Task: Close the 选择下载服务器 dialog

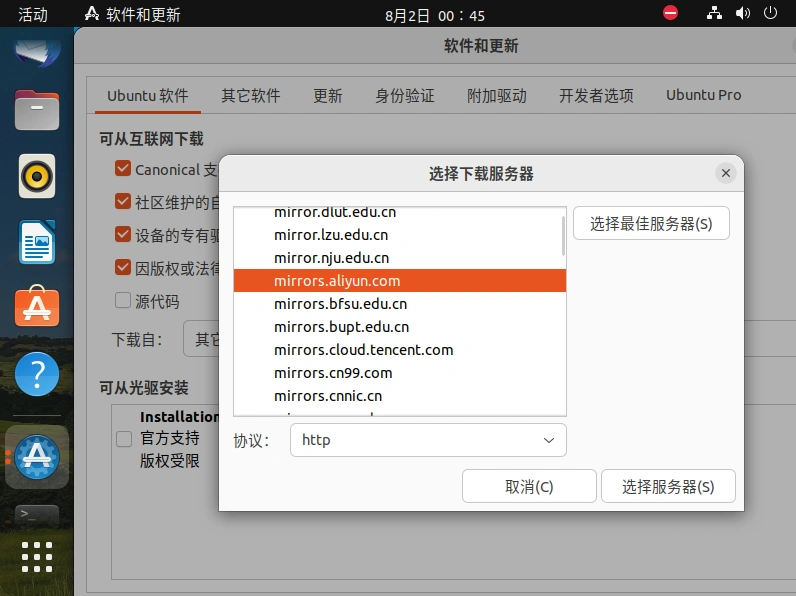Action: point(726,173)
